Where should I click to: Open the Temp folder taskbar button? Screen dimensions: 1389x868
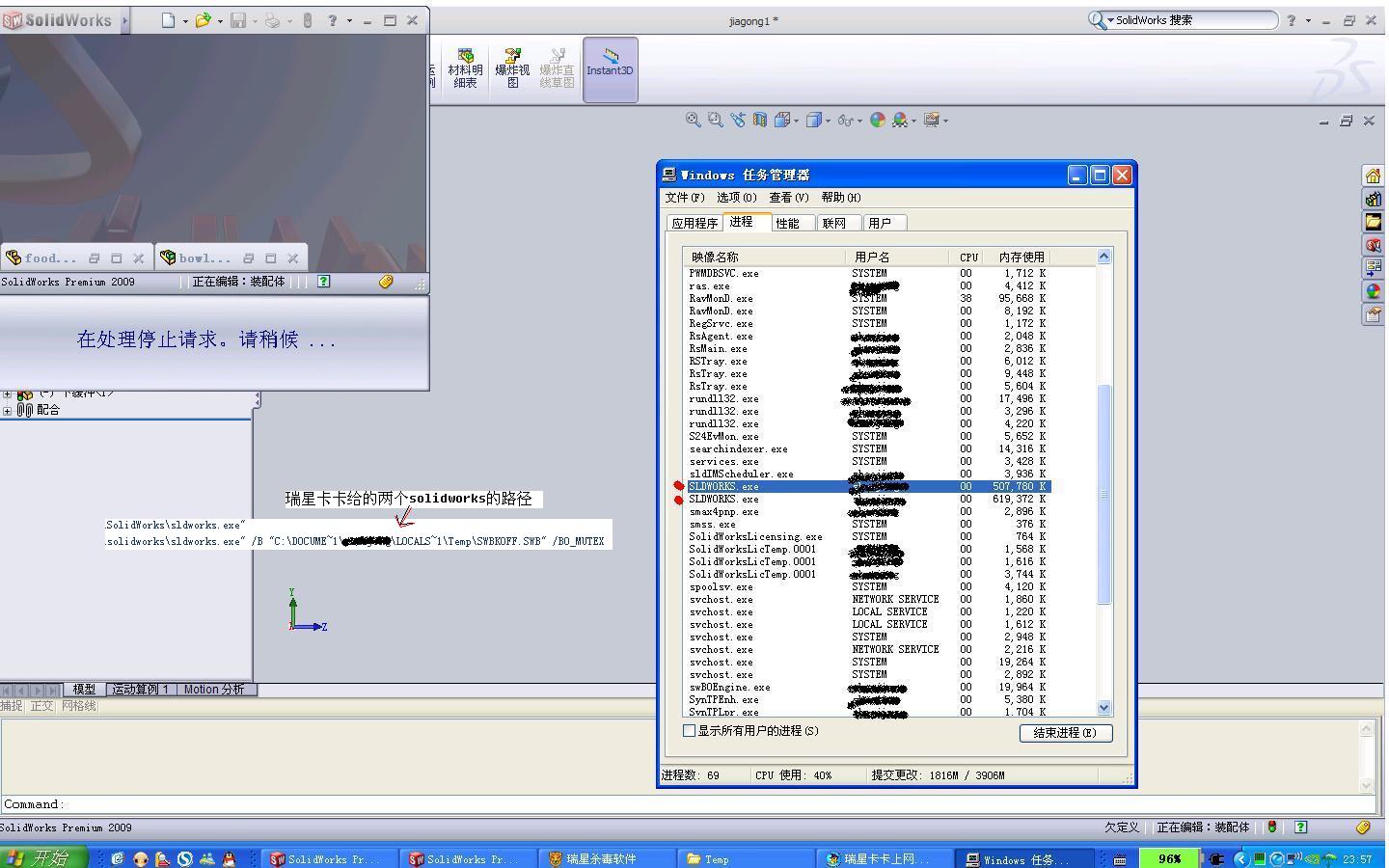click(x=748, y=858)
